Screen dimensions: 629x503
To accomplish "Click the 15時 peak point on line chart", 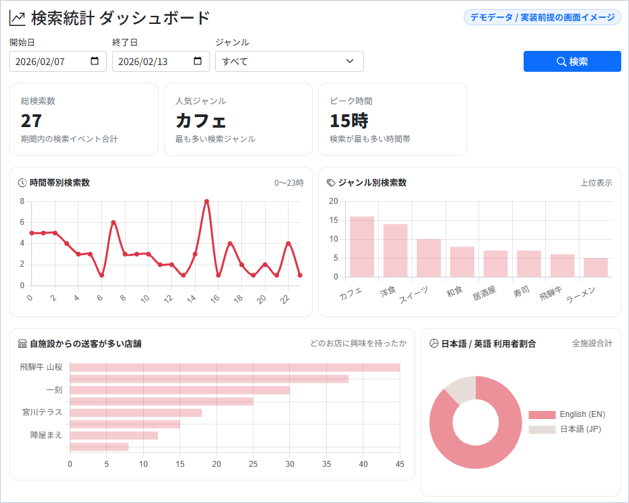I will (x=206, y=201).
